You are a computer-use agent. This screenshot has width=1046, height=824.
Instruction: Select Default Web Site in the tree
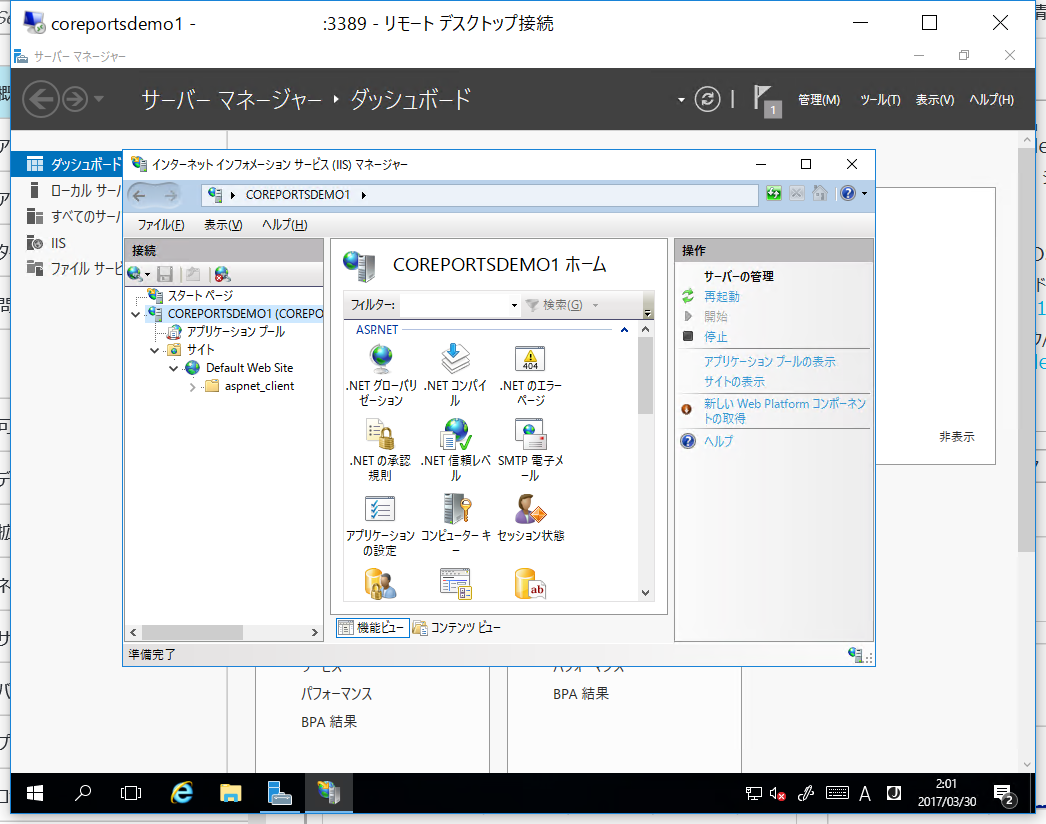pyautogui.click(x=249, y=368)
